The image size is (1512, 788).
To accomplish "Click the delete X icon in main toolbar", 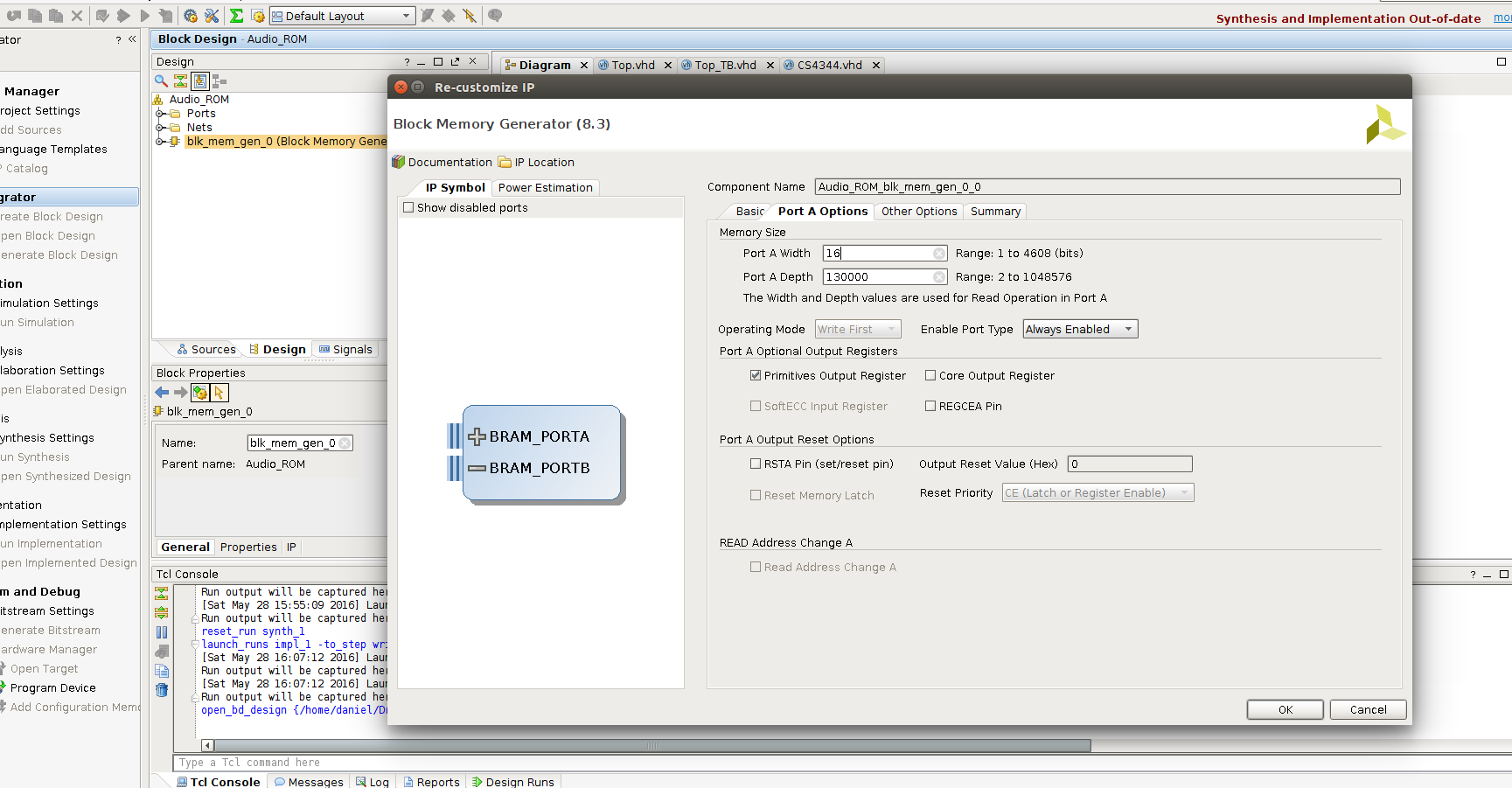I will tap(77, 16).
